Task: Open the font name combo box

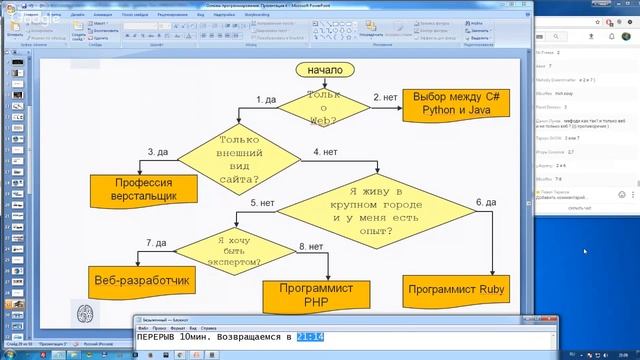Action: (x=140, y=26)
